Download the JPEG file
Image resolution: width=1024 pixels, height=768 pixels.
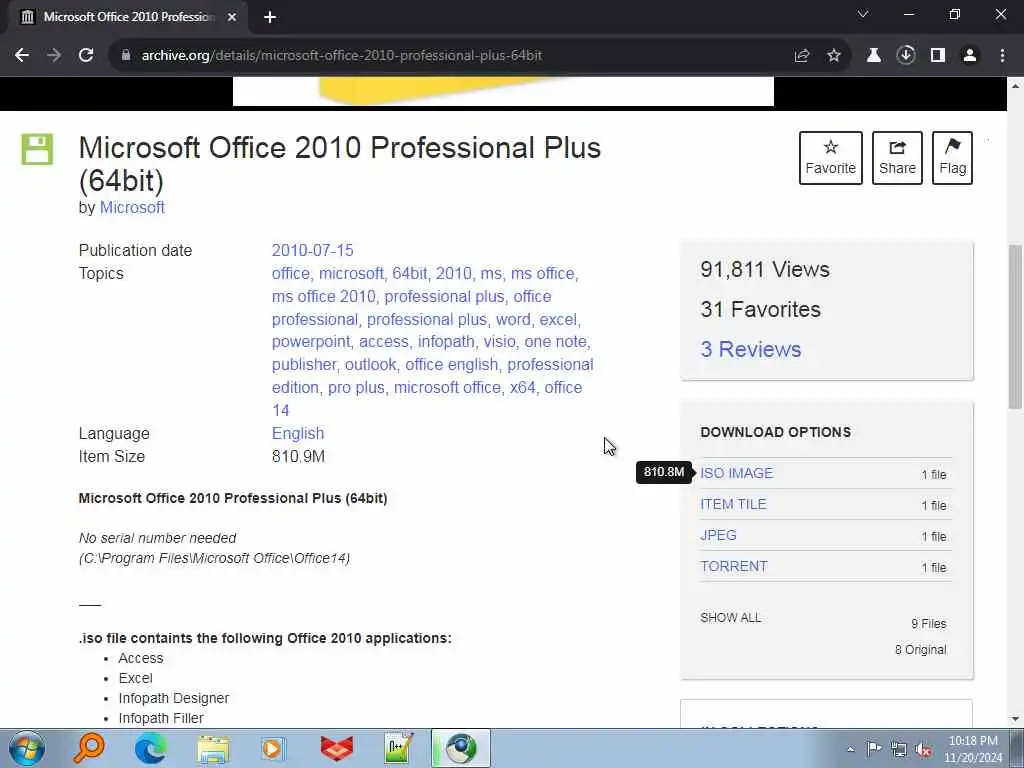[x=718, y=536]
